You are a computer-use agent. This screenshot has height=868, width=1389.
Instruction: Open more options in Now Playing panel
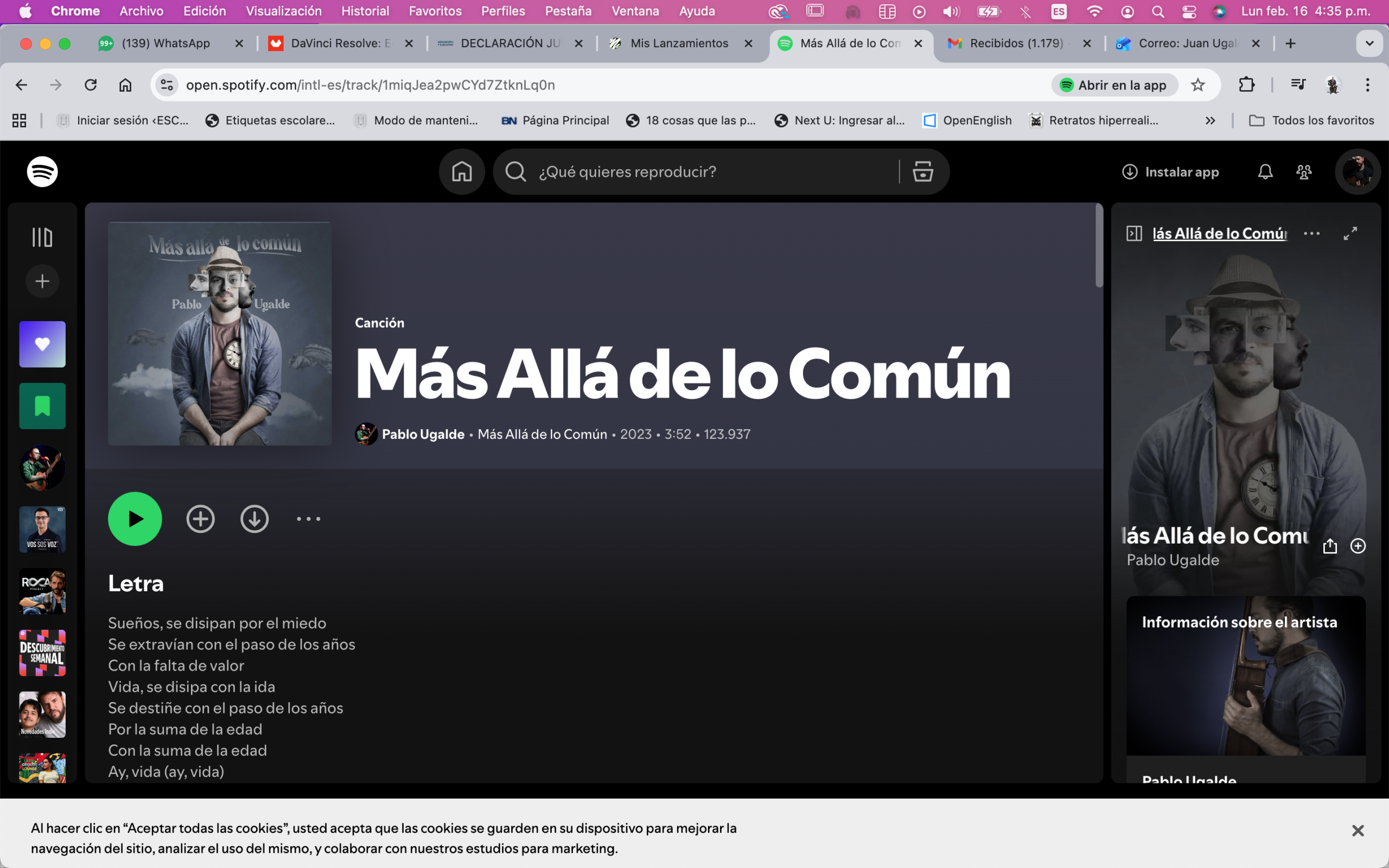pos(1311,233)
